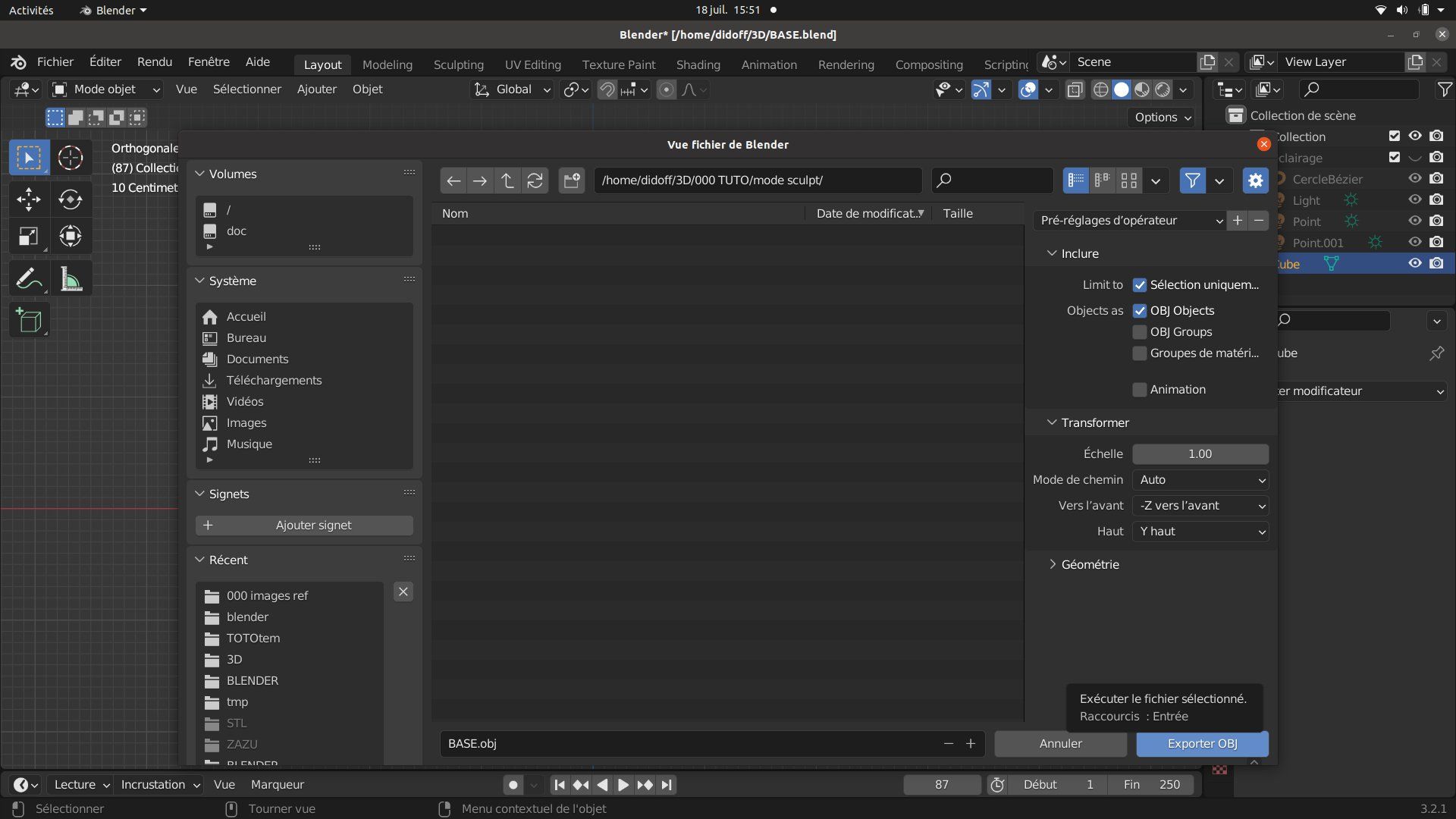Open the Rendu menu
Image resolution: width=1456 pixels, height=819 pixels.
pos(155,62)
